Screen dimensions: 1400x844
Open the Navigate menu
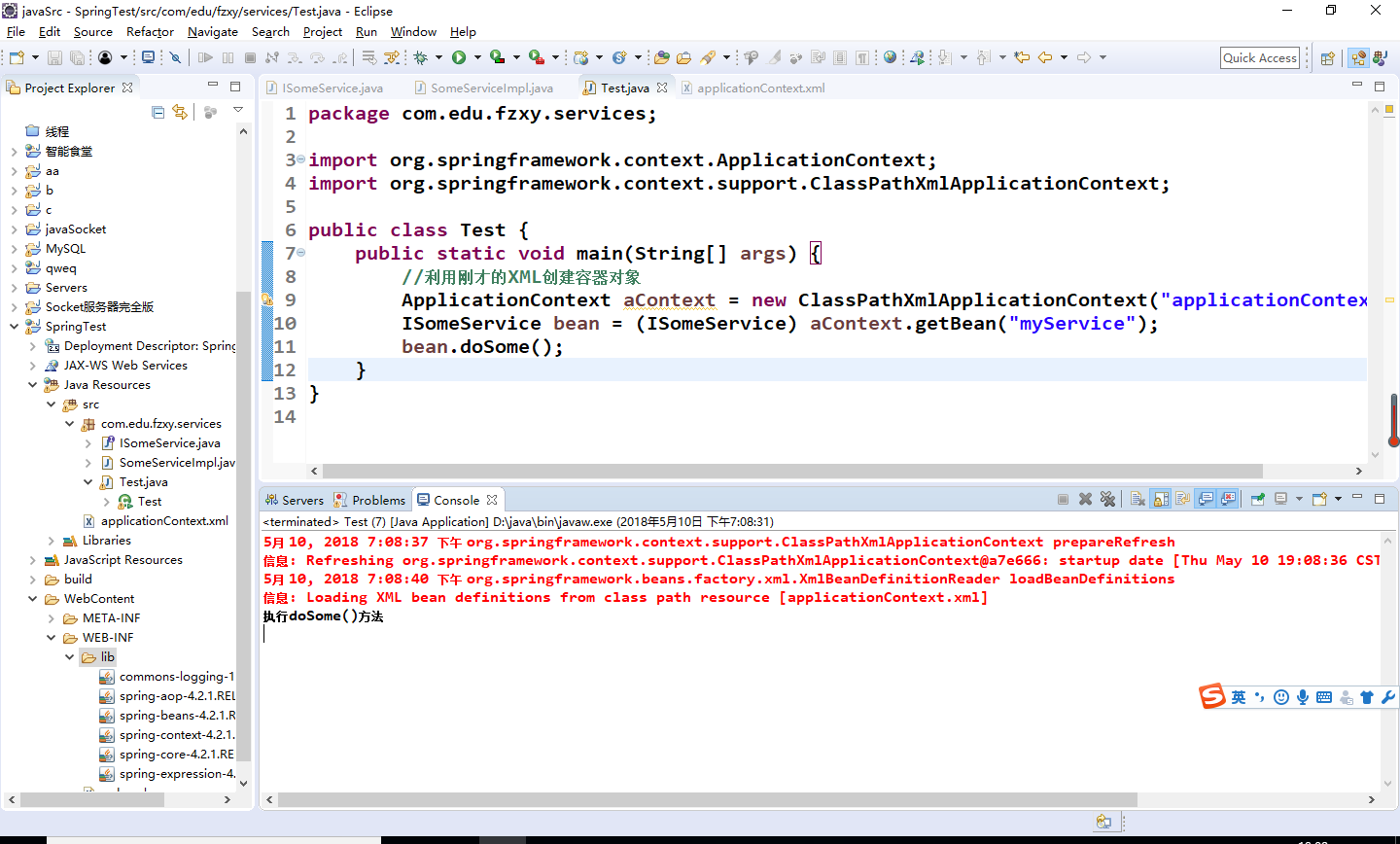click(212, 32)
